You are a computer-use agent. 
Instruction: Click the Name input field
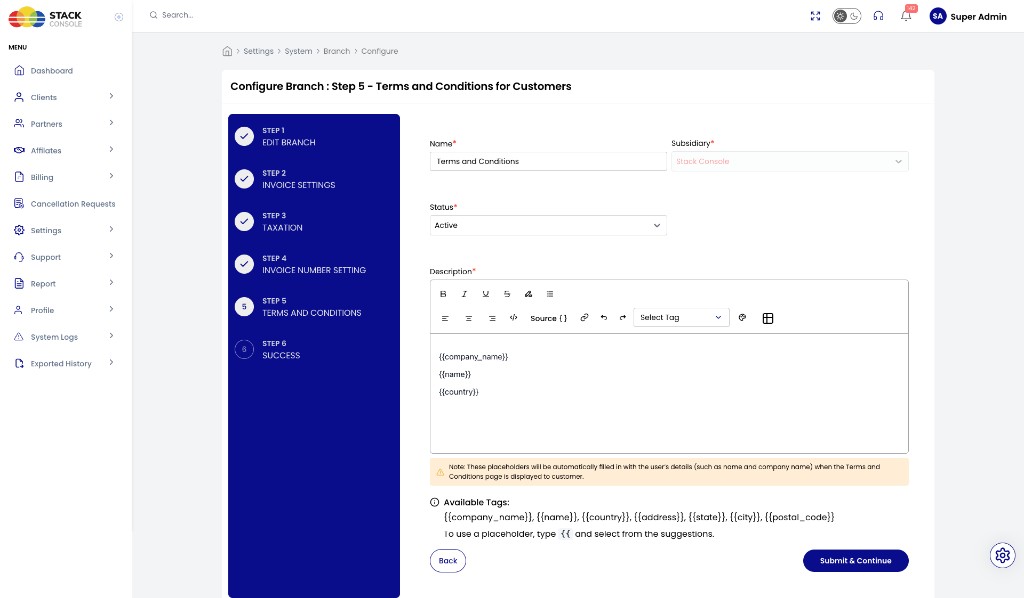(x=548, y=161)
